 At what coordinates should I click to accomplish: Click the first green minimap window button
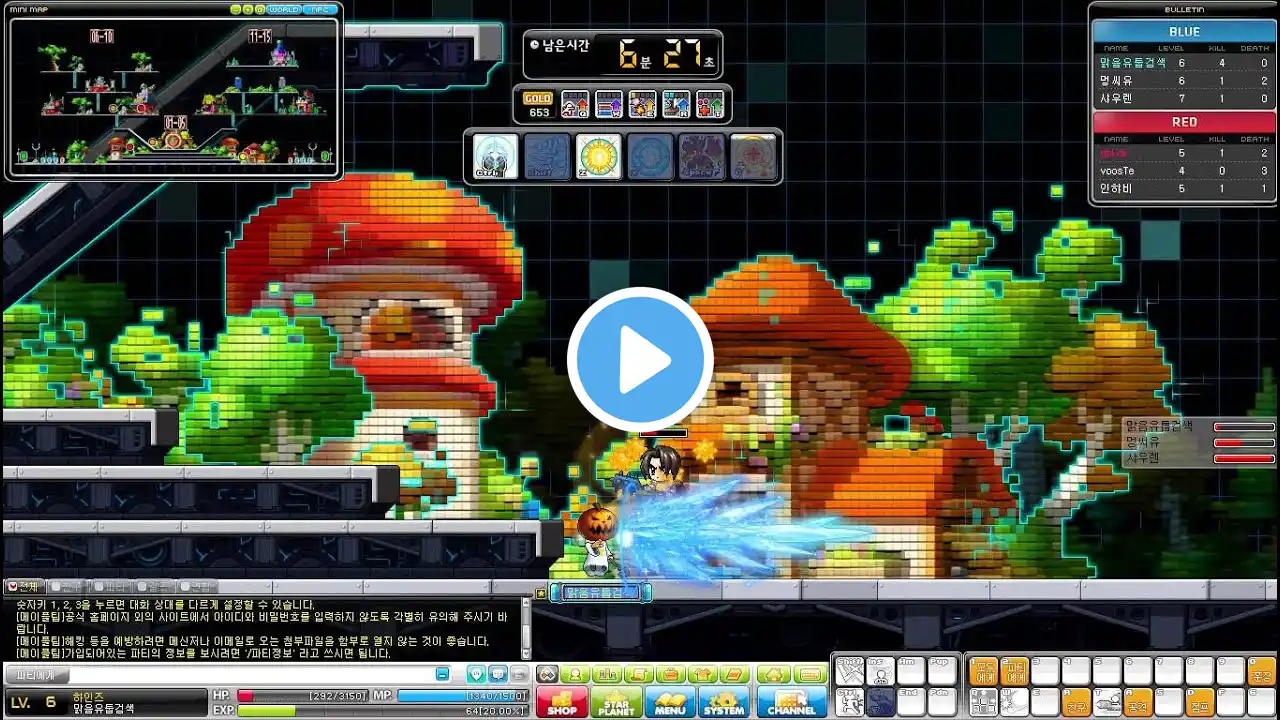(236, 9)
